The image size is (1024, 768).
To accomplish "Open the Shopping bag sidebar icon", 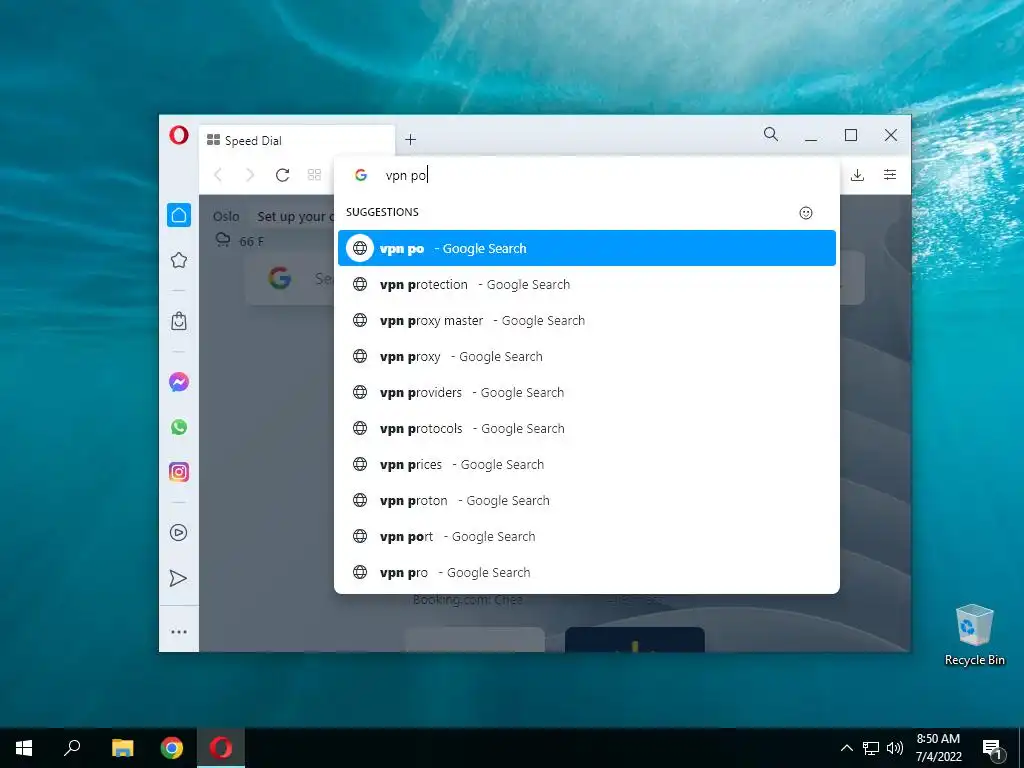I will (x=179, y=321).
